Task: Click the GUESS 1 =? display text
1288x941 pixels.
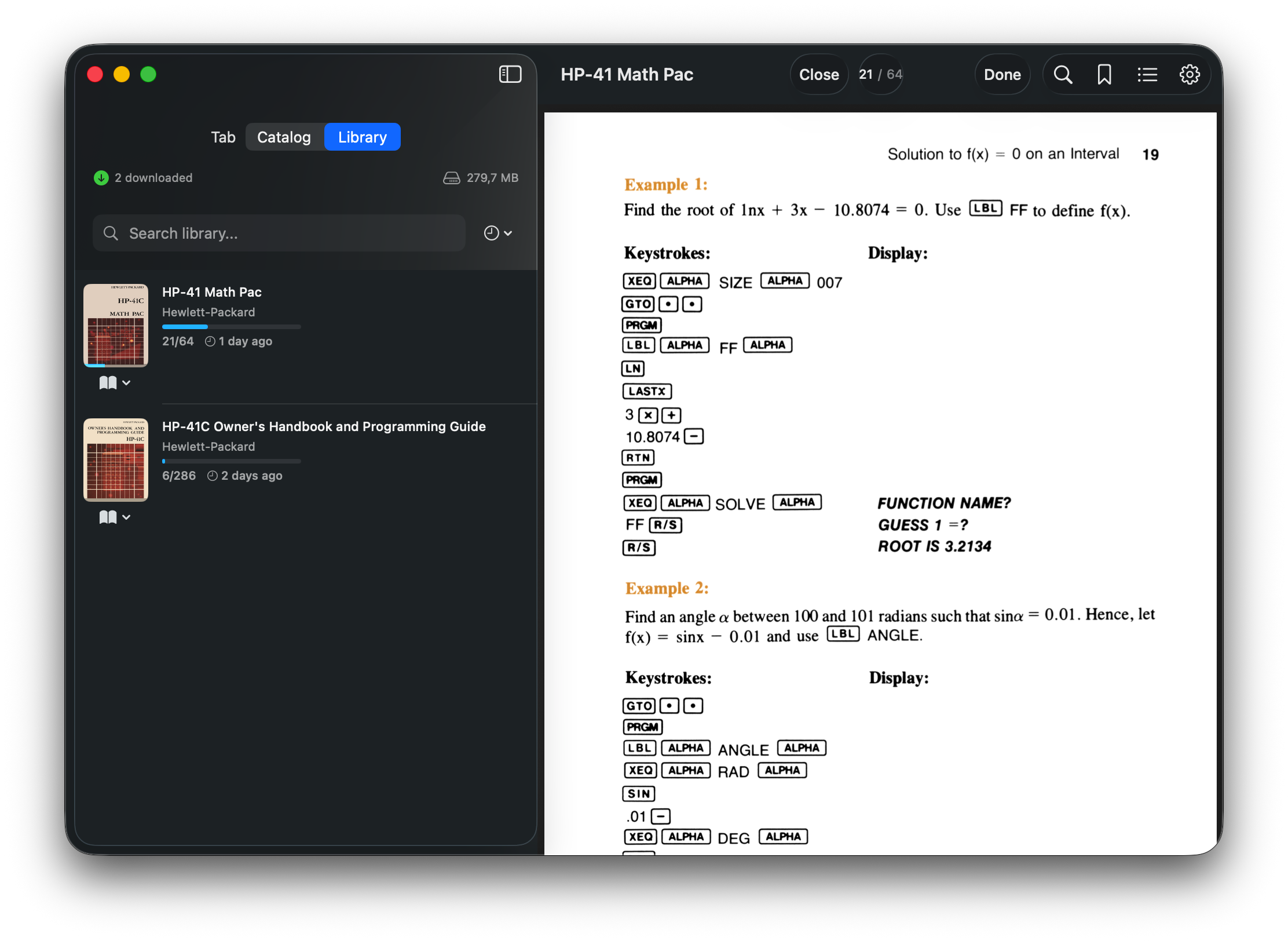Action: [x=923, y=525]
